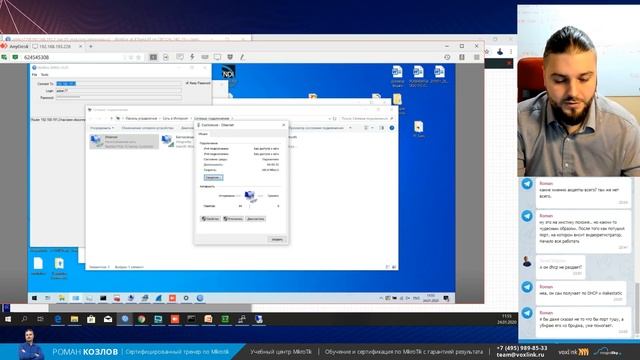Click the host Windows Start button
The width and height of the screenshot is (640, 360).
[x=8, y=320]
